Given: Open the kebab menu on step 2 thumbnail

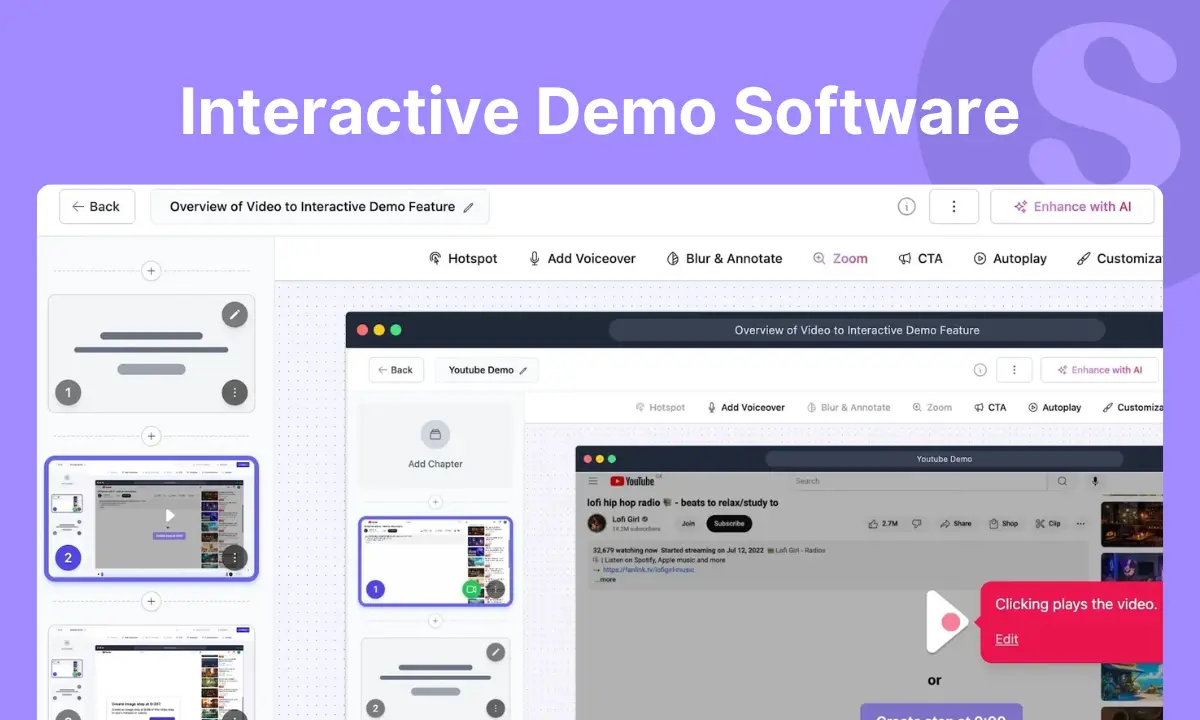Looking at the screenshot, I should pyautogui.click(x=234, y=557).
